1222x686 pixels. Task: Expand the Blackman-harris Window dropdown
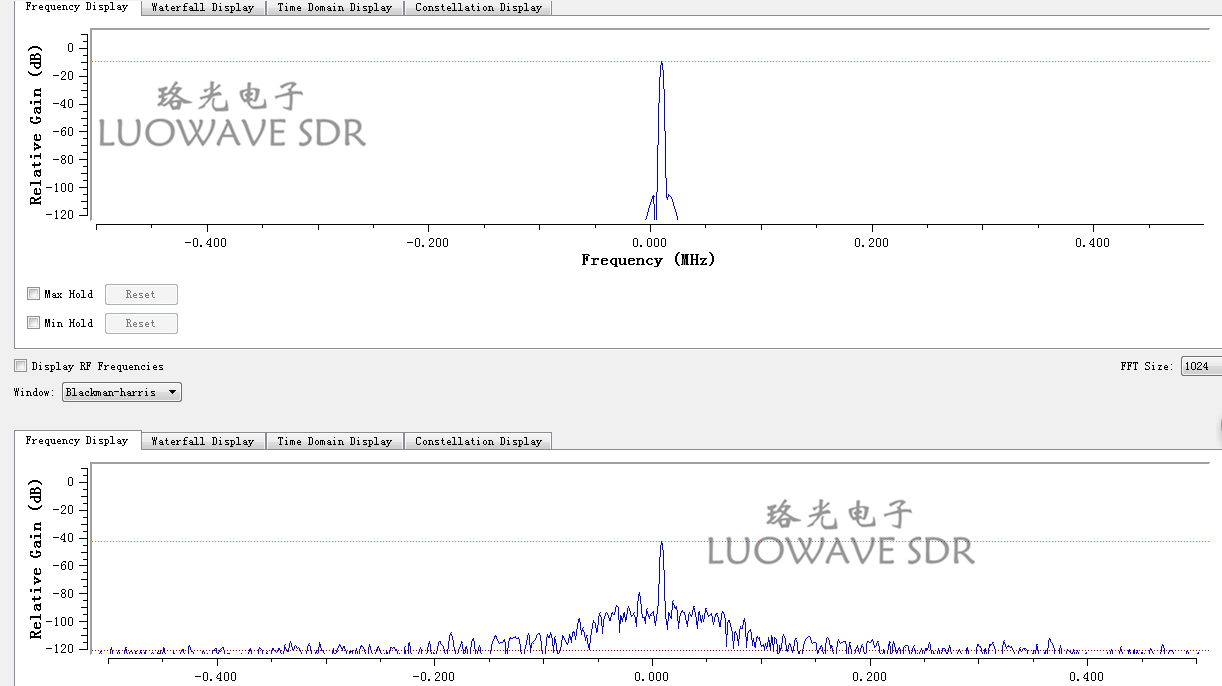pos(121,392)
